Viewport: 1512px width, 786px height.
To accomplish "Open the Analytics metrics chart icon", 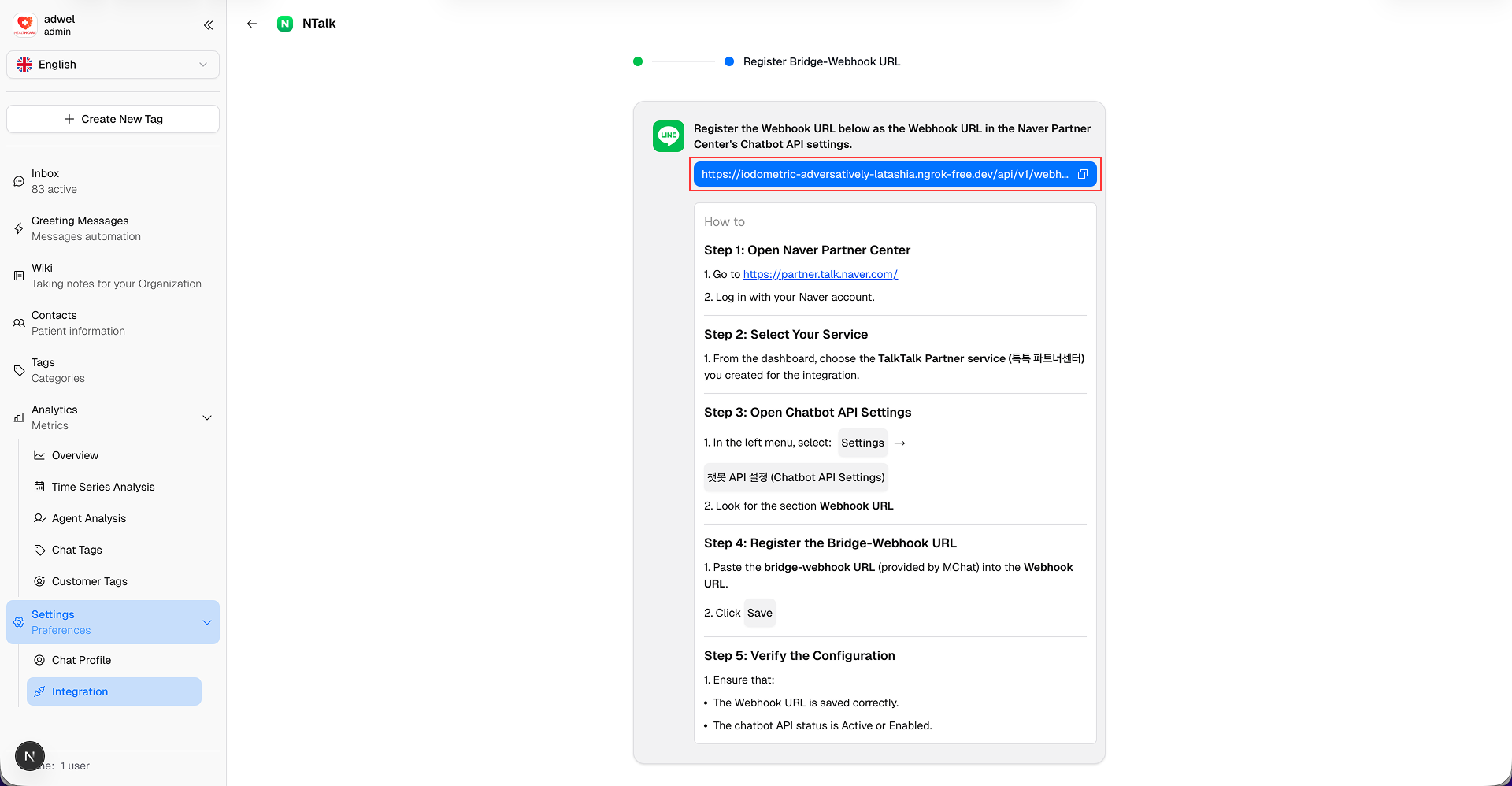I will (x=18, y=417).
